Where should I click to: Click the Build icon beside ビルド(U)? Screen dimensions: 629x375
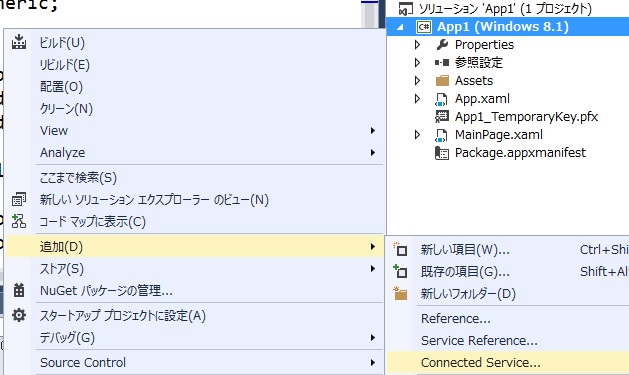click(19, 42)
